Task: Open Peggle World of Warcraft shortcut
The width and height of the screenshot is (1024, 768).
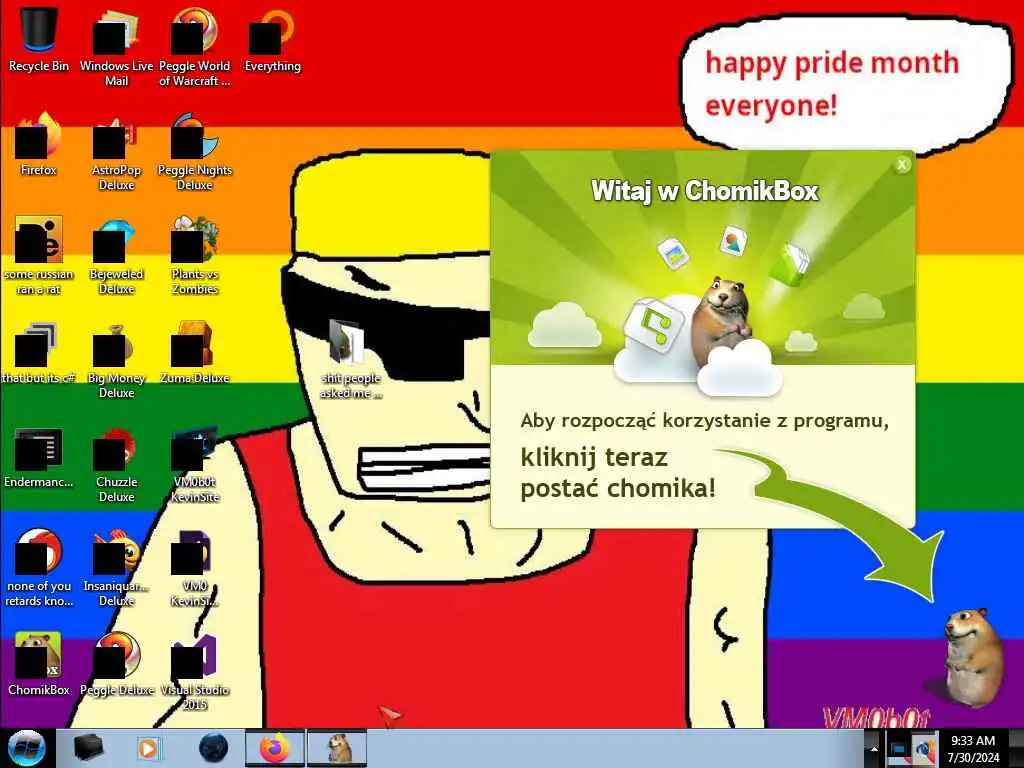Action: [195, 47]
